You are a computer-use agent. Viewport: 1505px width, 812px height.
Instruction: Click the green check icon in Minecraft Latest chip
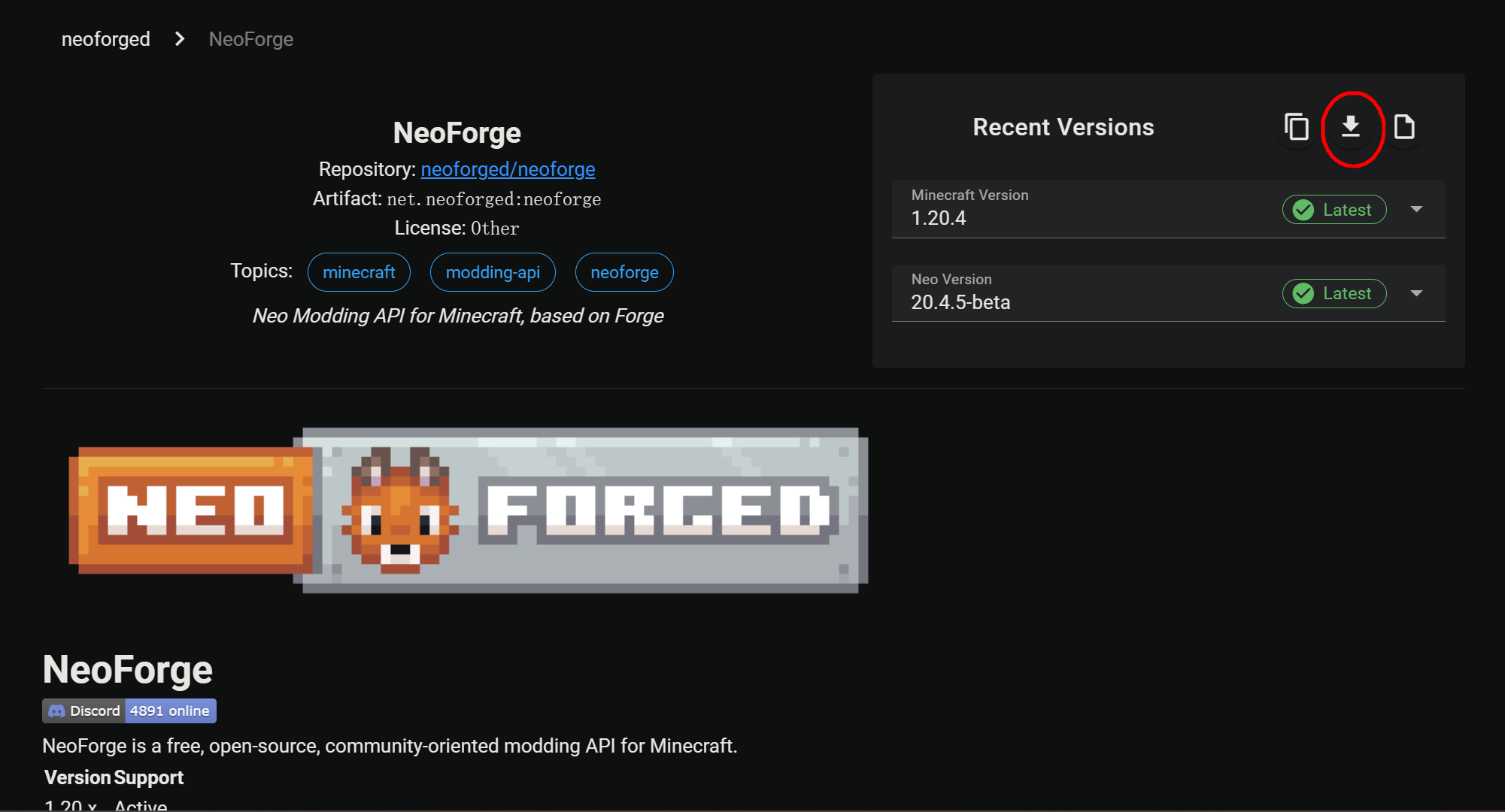coord(1303,210)
